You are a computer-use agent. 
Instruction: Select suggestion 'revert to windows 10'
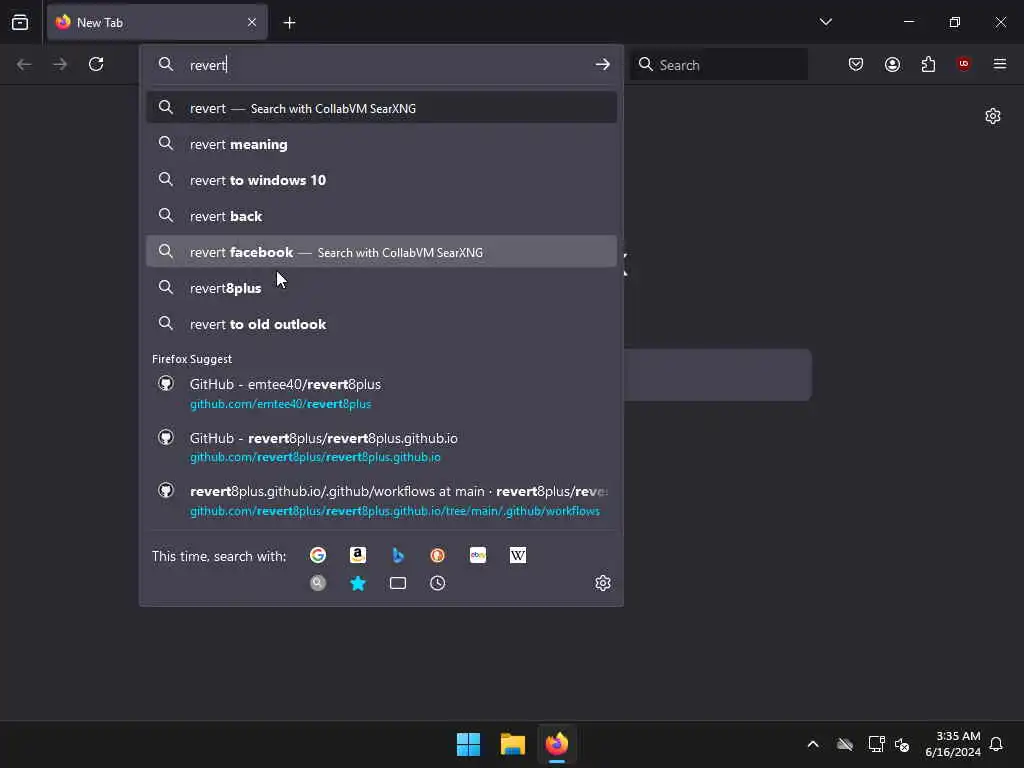point(381,180)
